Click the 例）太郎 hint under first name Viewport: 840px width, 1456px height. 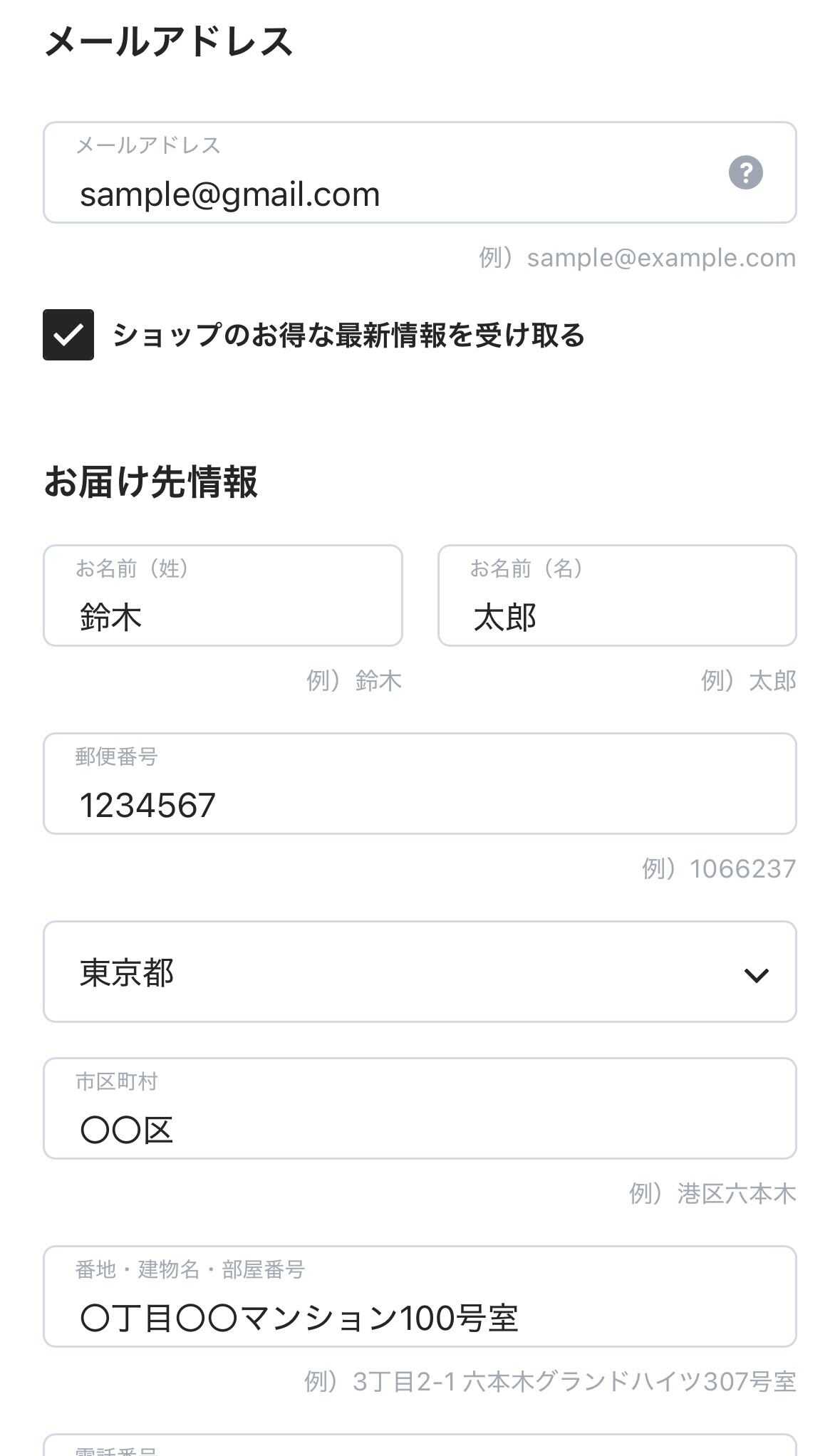[x=749, y=680]
